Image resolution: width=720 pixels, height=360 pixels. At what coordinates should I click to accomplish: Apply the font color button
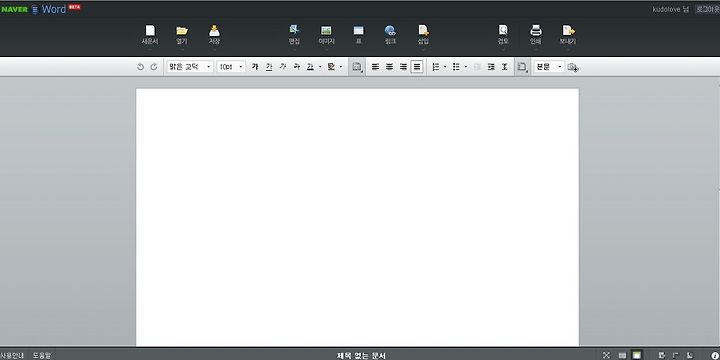310,67
